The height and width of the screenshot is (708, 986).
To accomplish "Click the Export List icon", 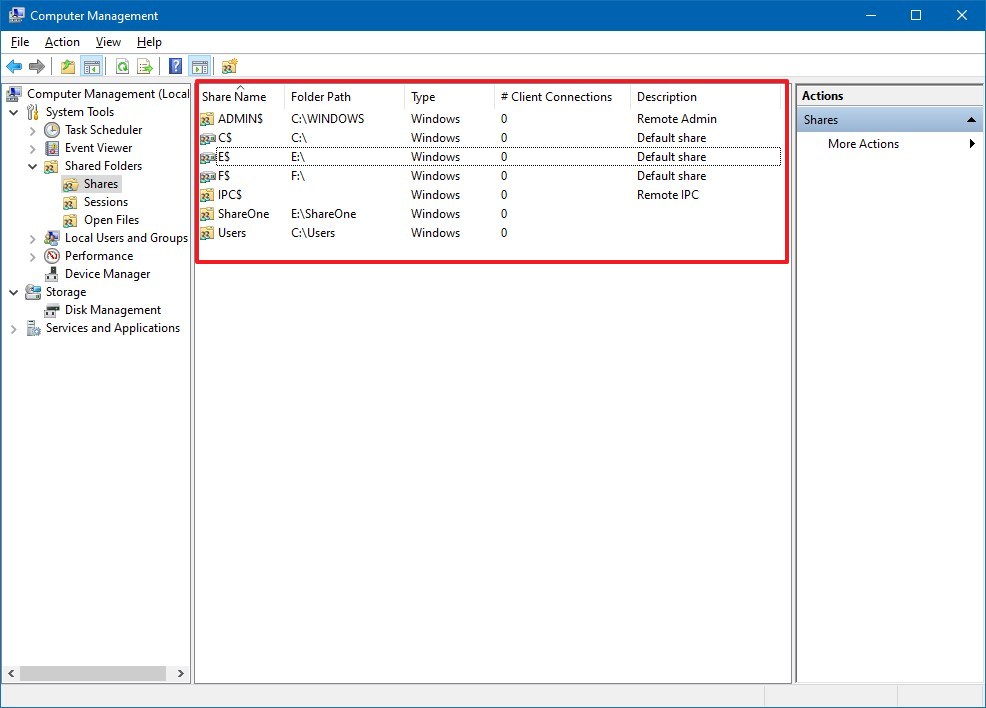I will click(x=146, y=66).
